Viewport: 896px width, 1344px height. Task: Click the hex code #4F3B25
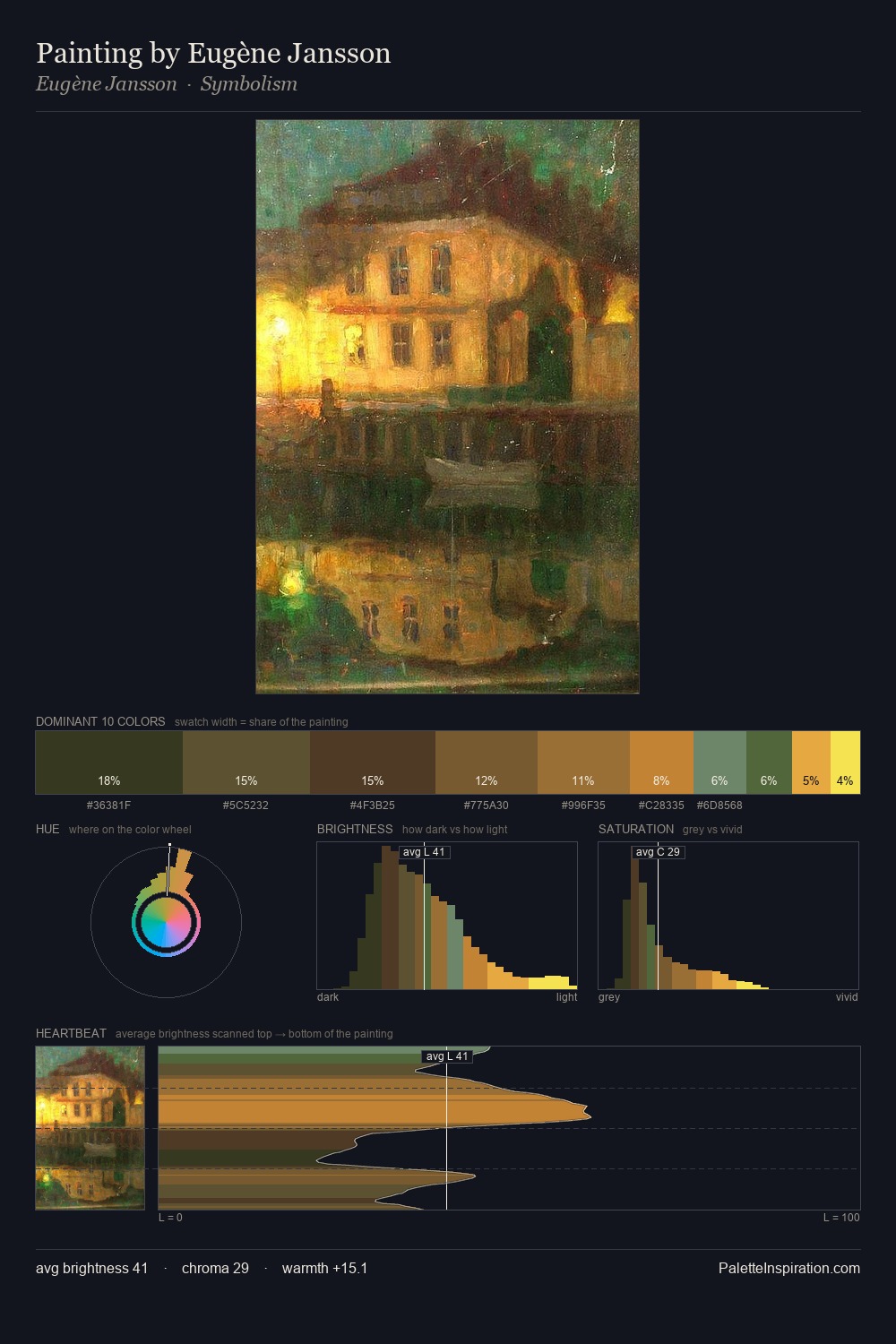click(x=373, y=806)
